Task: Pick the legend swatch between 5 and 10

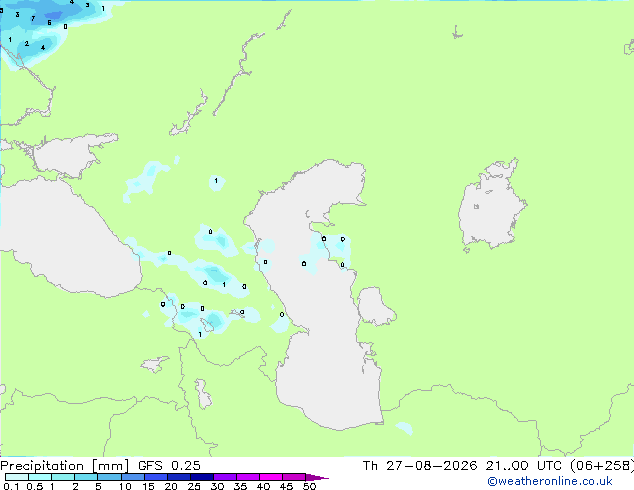Action: 109,477
